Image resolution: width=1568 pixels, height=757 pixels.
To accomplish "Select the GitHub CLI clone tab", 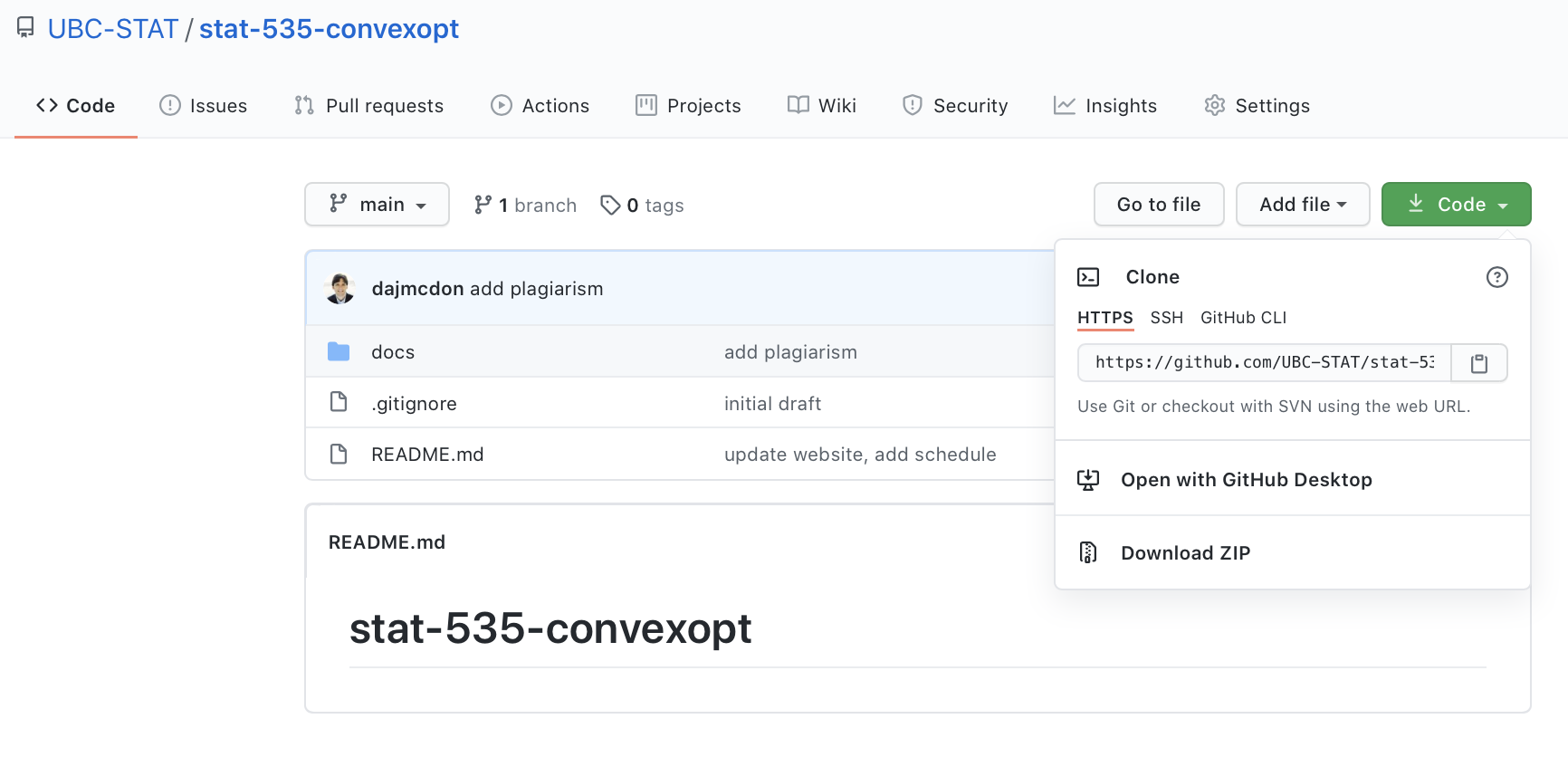I will tap(1243, 318).
